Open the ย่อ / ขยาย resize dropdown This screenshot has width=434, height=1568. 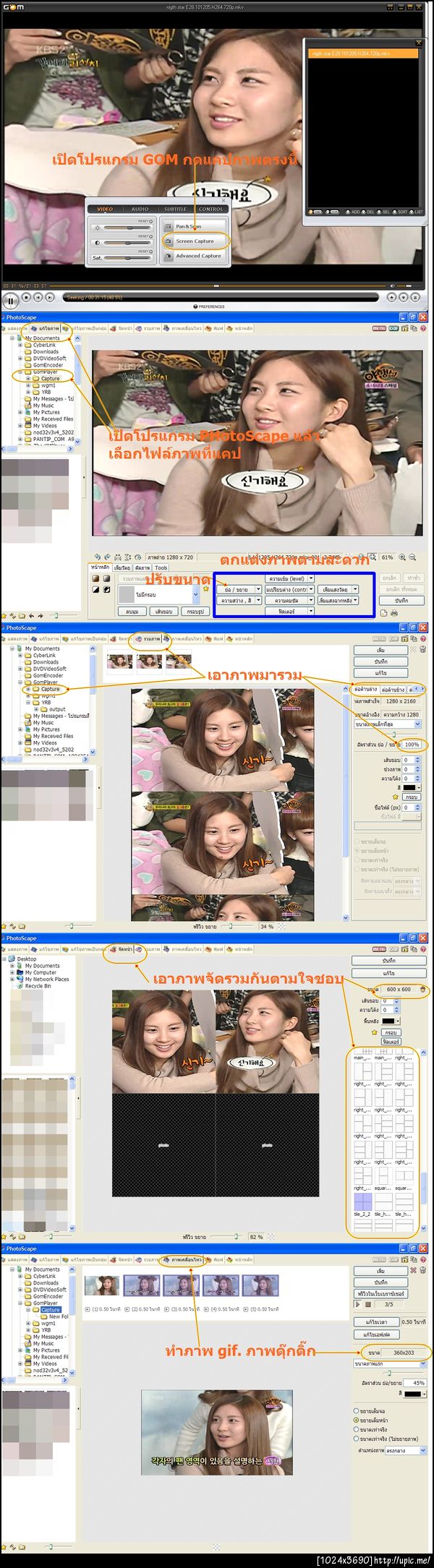point(258,589)
